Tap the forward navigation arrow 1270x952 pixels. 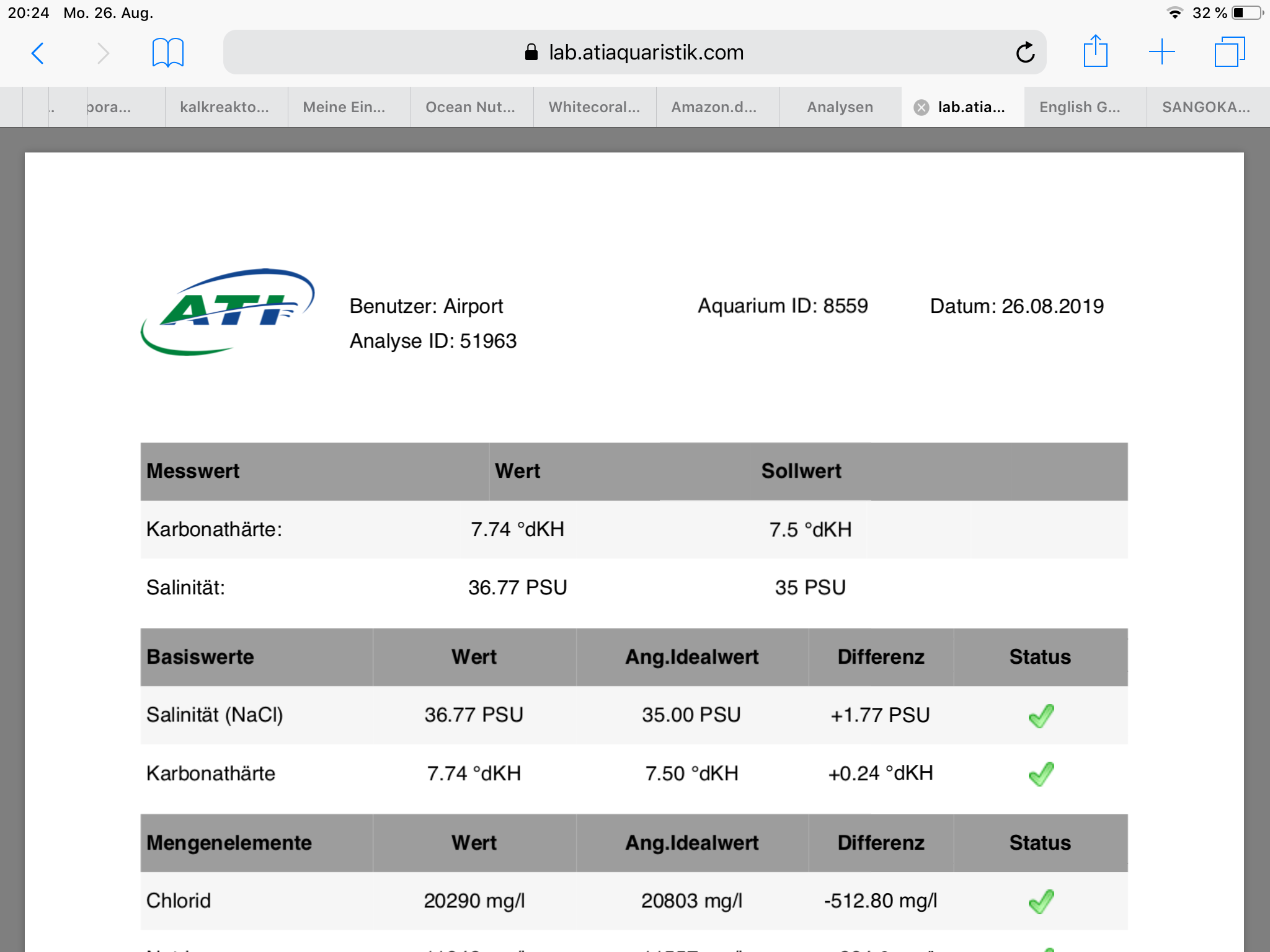point(103,53)
